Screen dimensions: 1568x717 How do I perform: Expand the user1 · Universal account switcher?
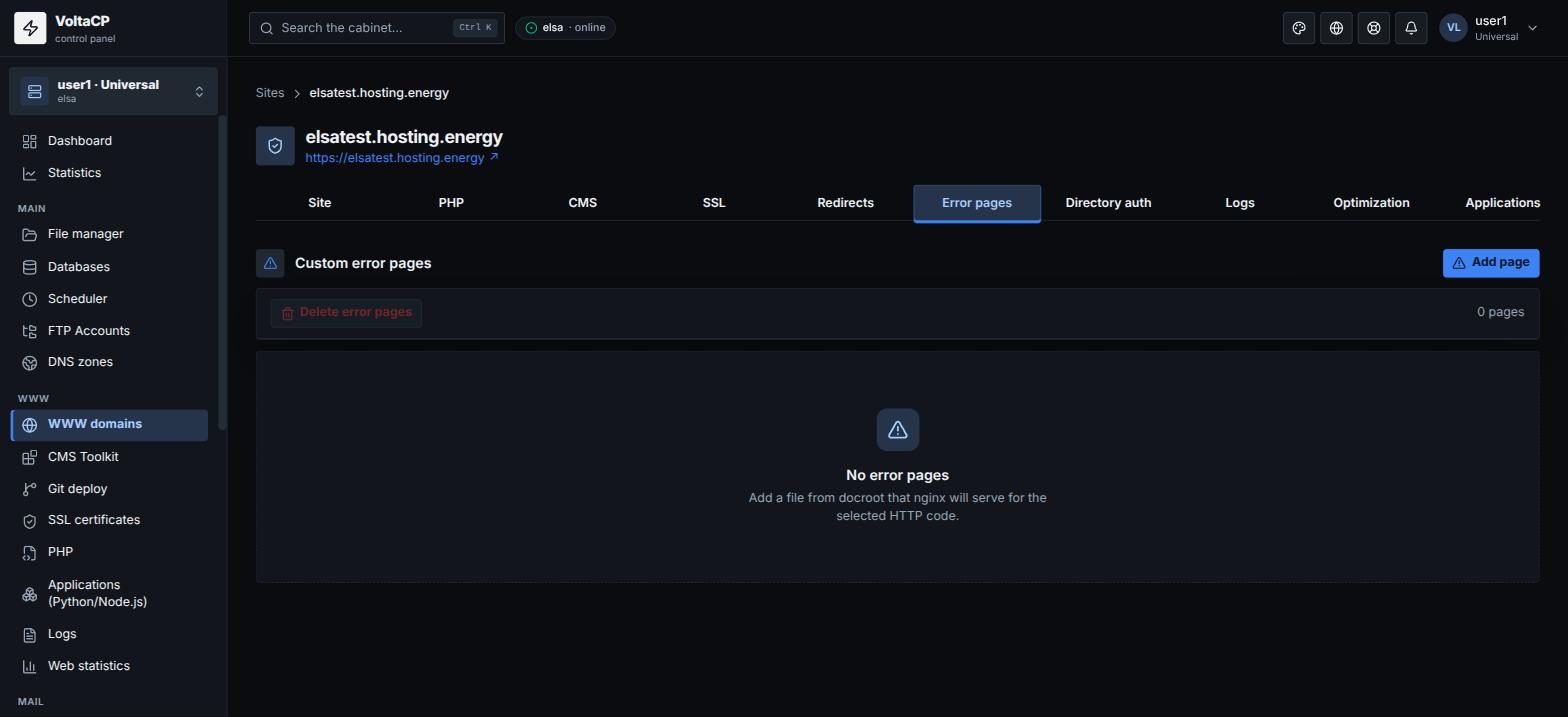[113, 91]
